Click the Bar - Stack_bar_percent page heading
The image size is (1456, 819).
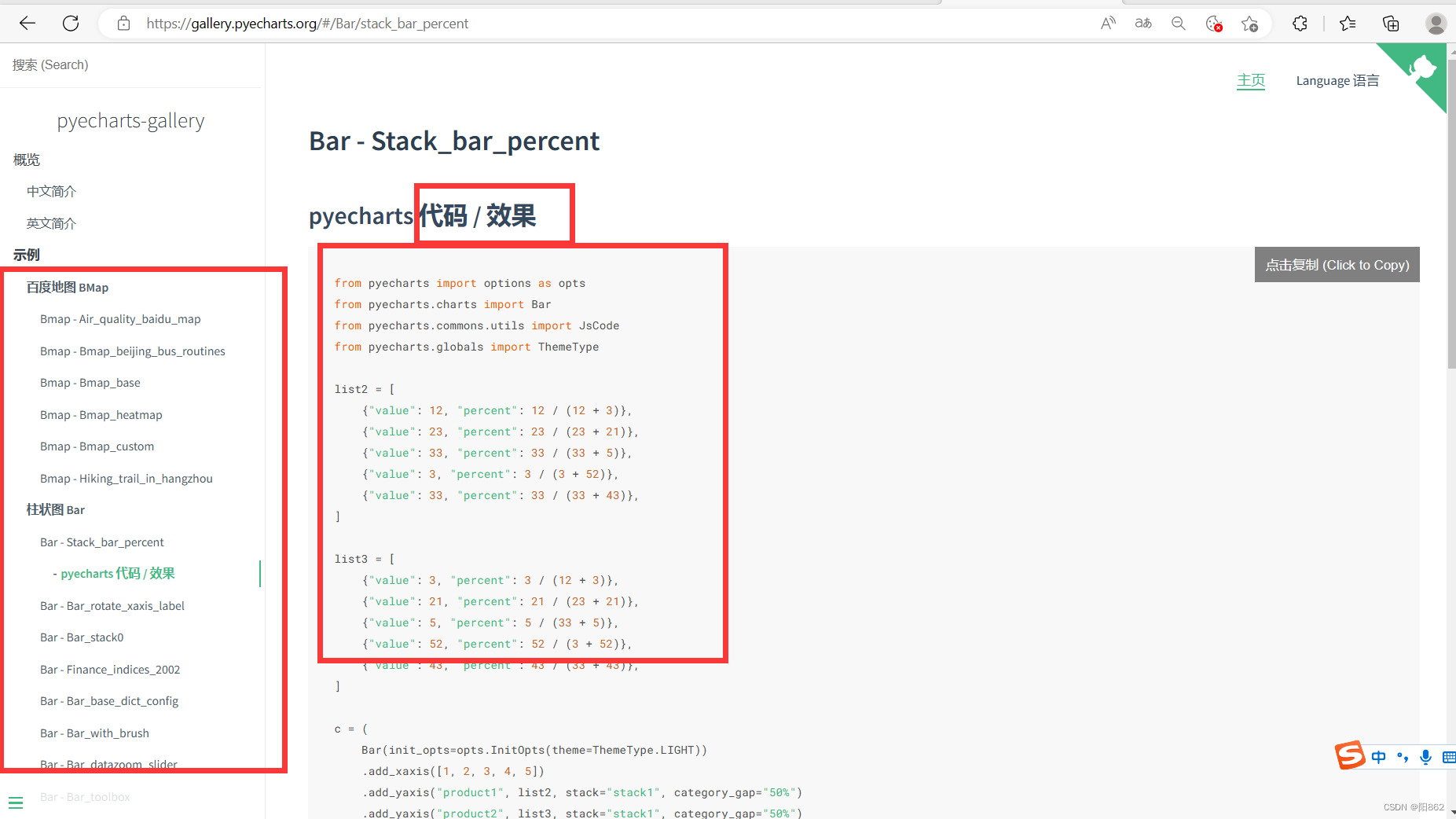coord(454,141)
